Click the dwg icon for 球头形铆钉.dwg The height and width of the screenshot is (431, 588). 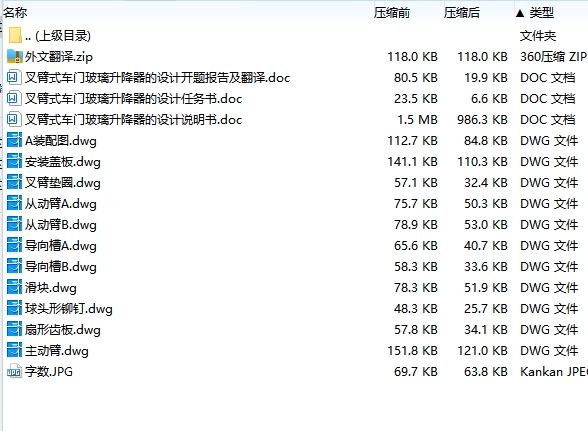click(14, 308)
